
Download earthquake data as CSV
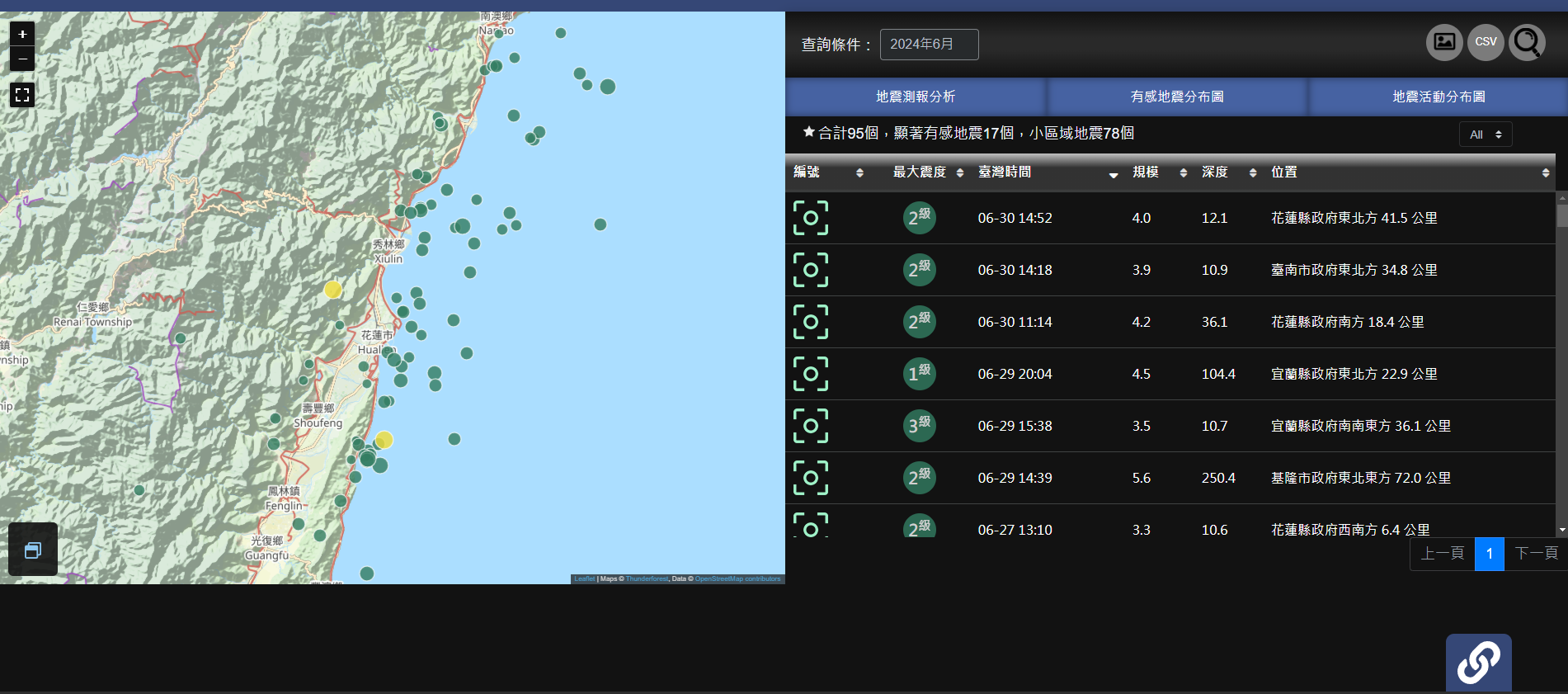[1486, 42]
